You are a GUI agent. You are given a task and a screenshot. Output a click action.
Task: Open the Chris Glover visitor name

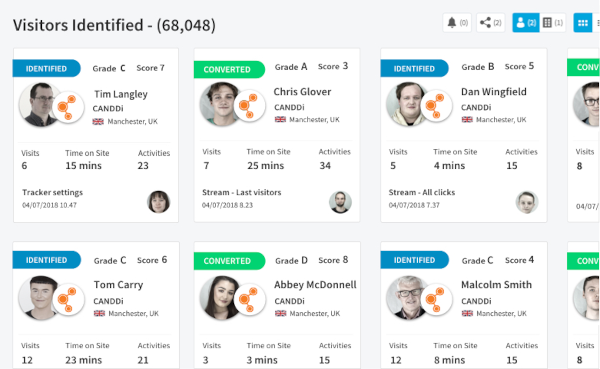pyautogui.click(x=302, y=92)
